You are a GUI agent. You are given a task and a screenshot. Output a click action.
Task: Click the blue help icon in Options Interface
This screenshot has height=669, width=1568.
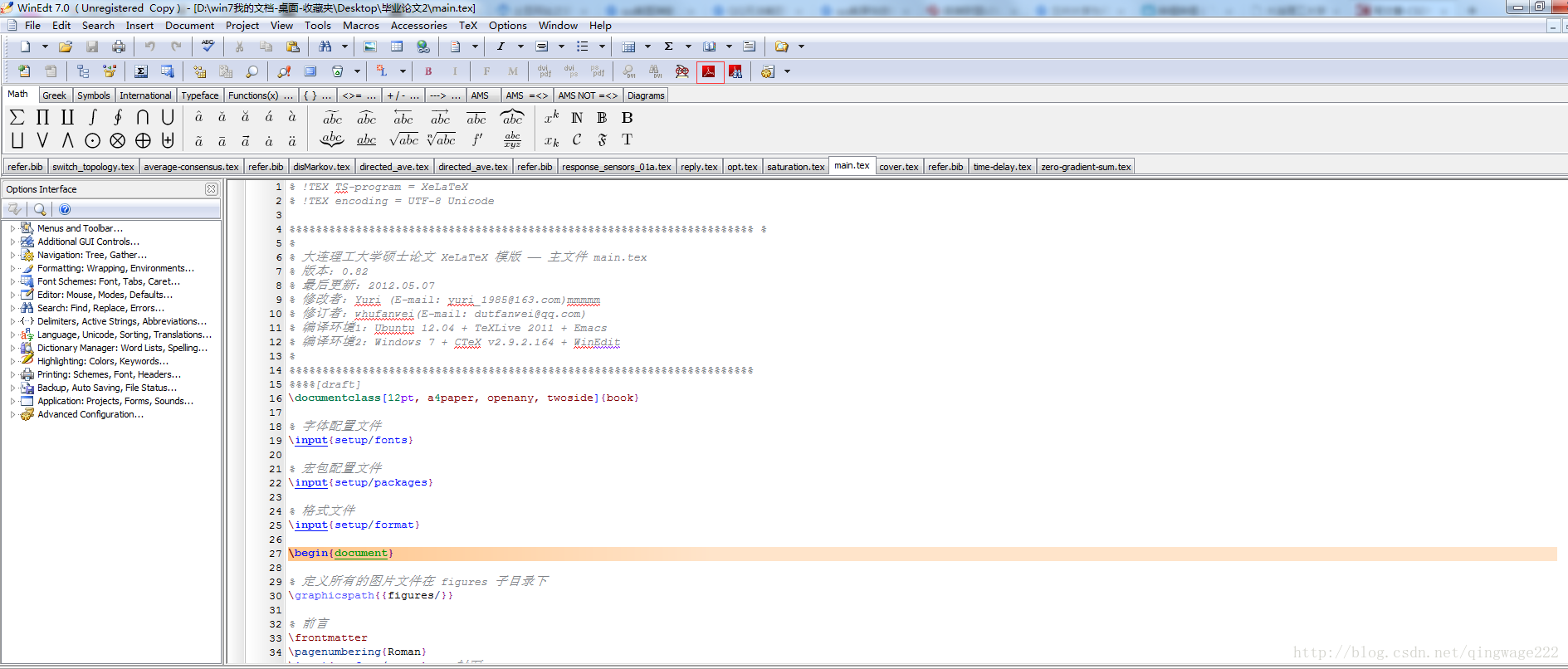click(65, 209)
